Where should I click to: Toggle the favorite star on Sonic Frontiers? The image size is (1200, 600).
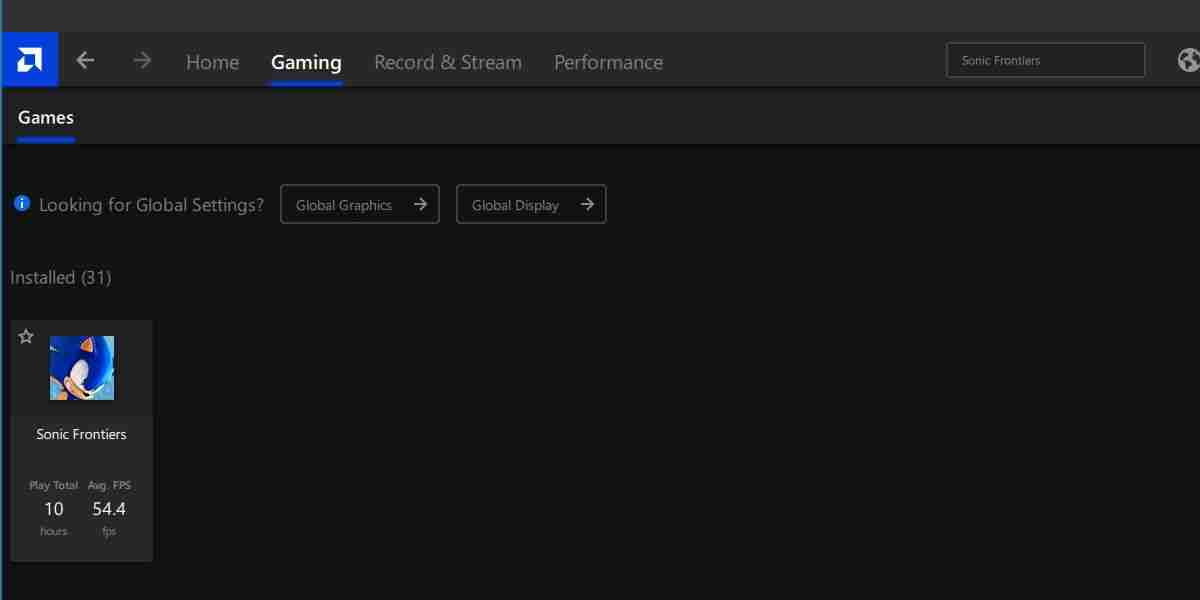(x=26, y=336)
